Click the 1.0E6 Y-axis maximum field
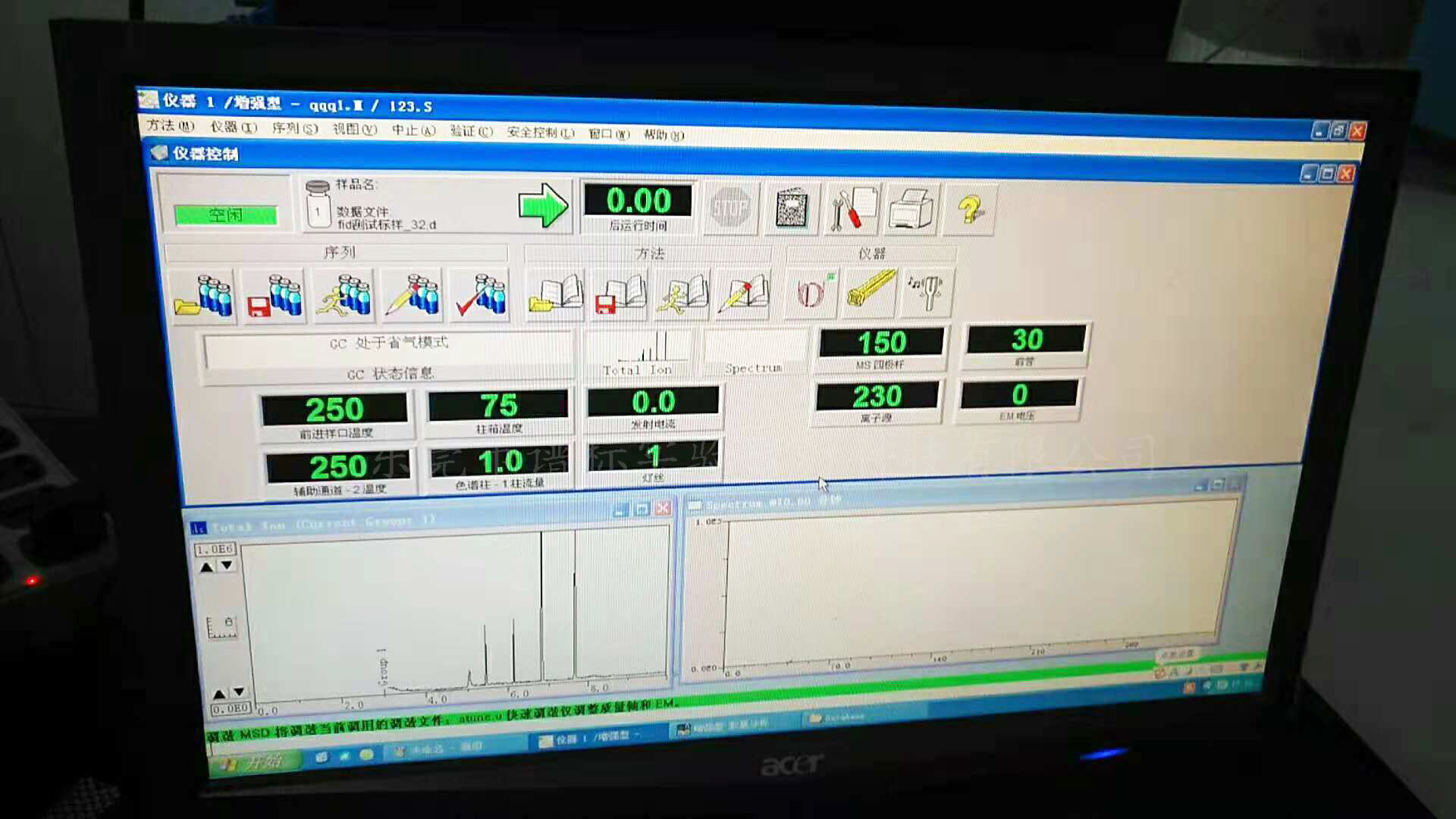 215,549
